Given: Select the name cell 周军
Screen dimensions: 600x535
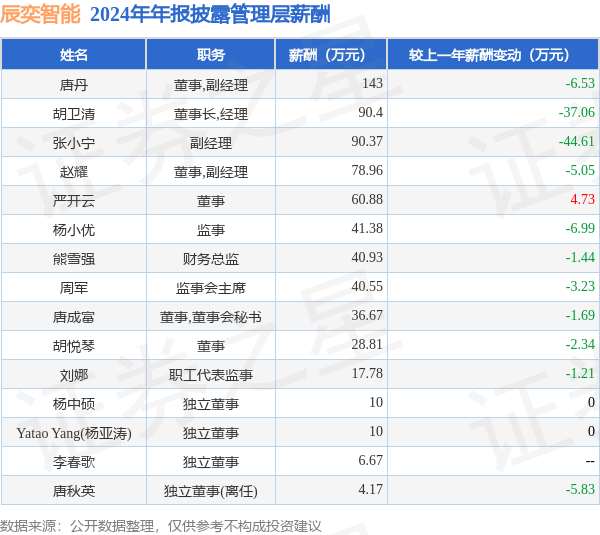Looking at the screenshot, I should [x=74, y=288].
